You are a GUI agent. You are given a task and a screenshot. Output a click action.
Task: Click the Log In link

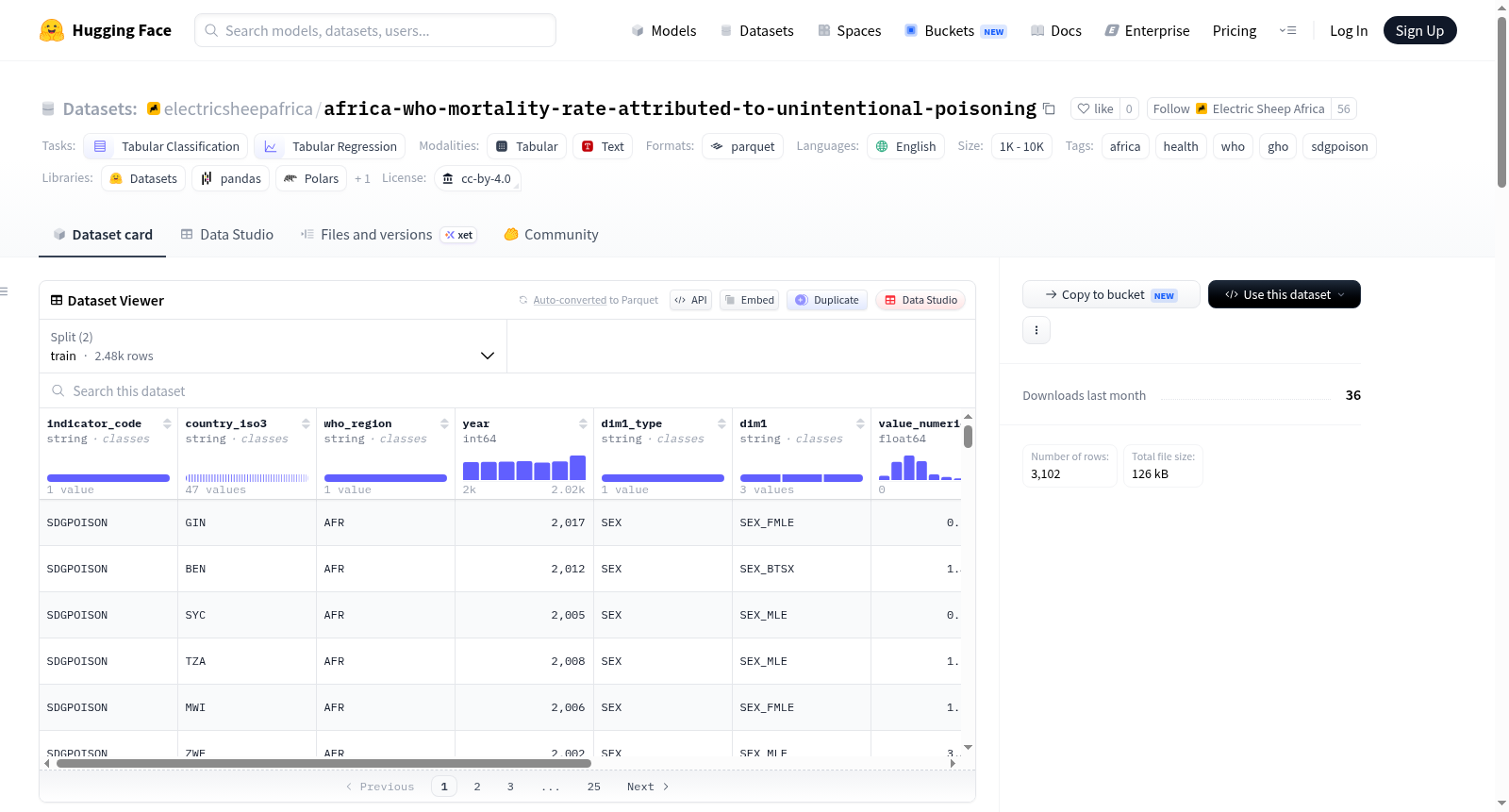pos(1349,30)
